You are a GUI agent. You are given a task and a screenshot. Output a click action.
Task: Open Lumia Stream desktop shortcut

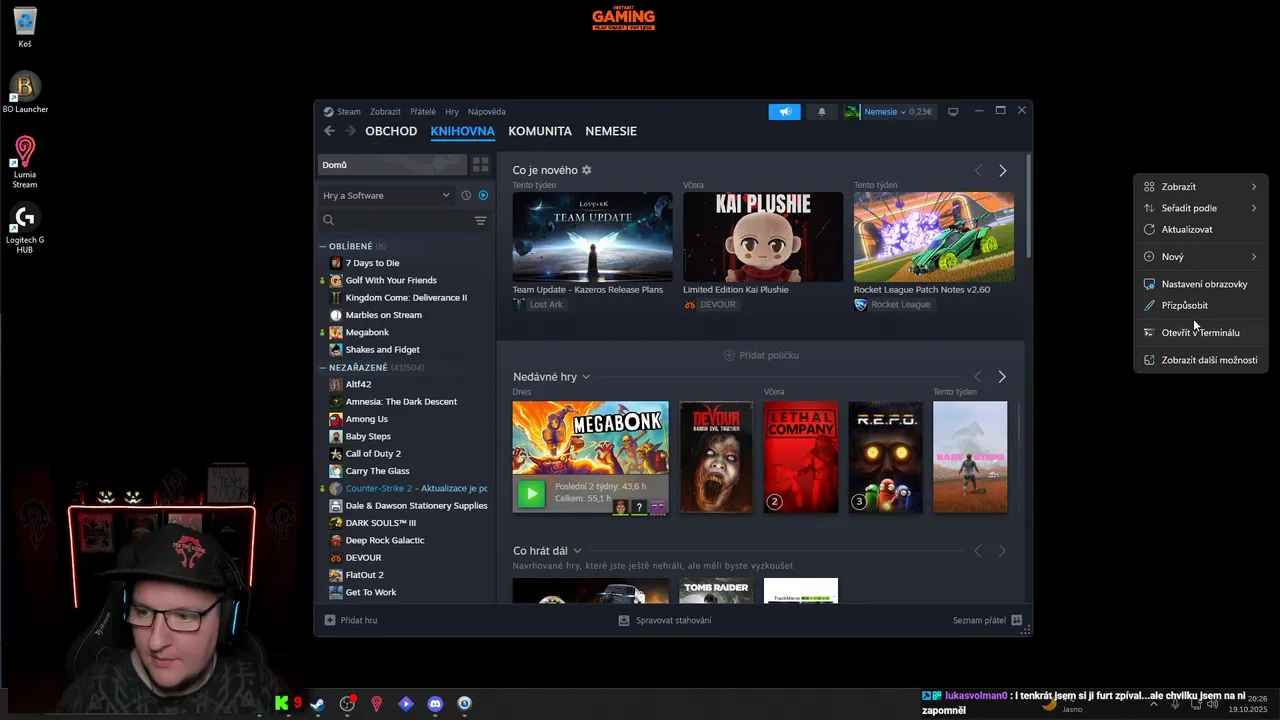(25, 163)
